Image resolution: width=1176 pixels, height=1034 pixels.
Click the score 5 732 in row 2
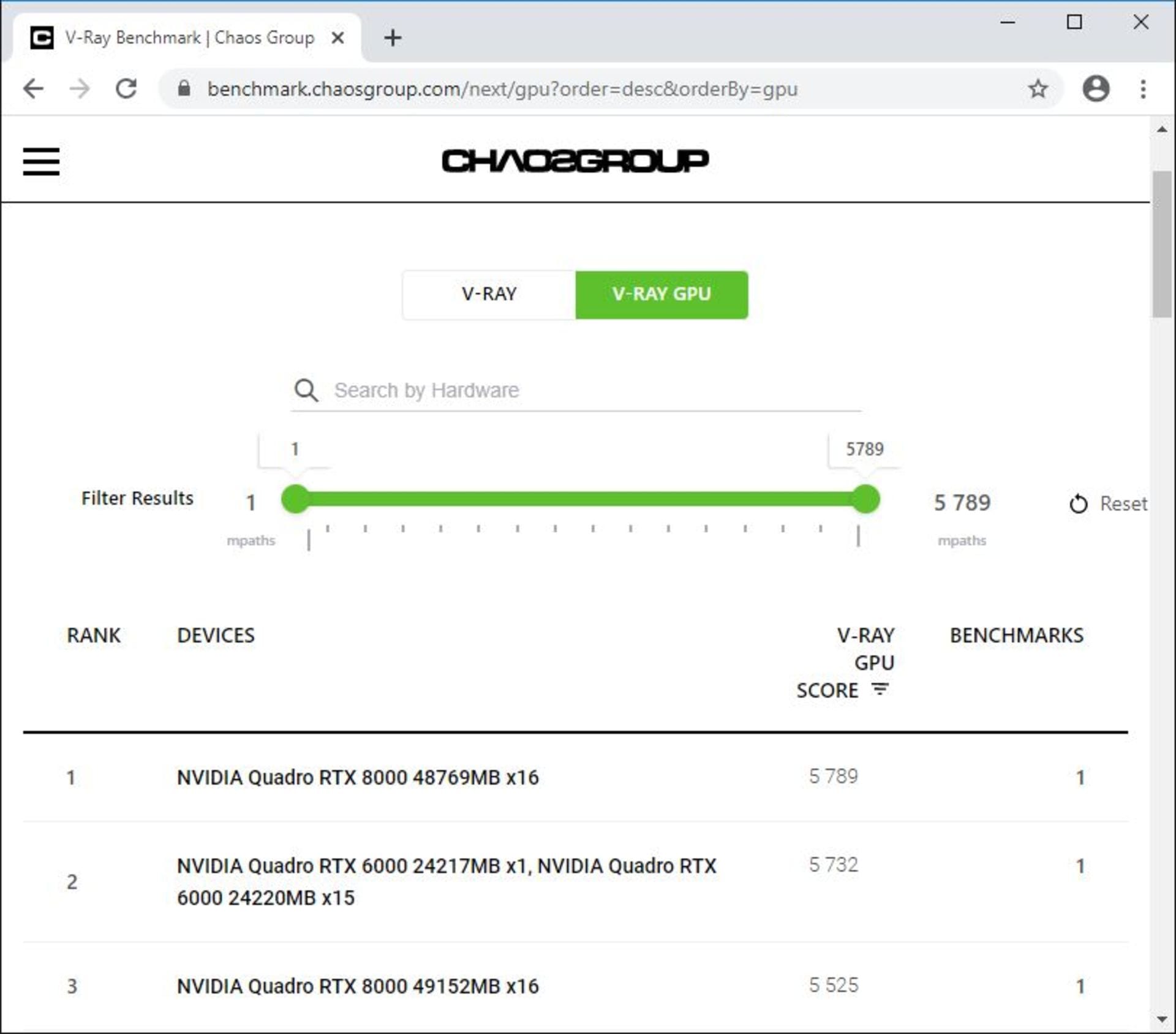(x=833, y=865)
